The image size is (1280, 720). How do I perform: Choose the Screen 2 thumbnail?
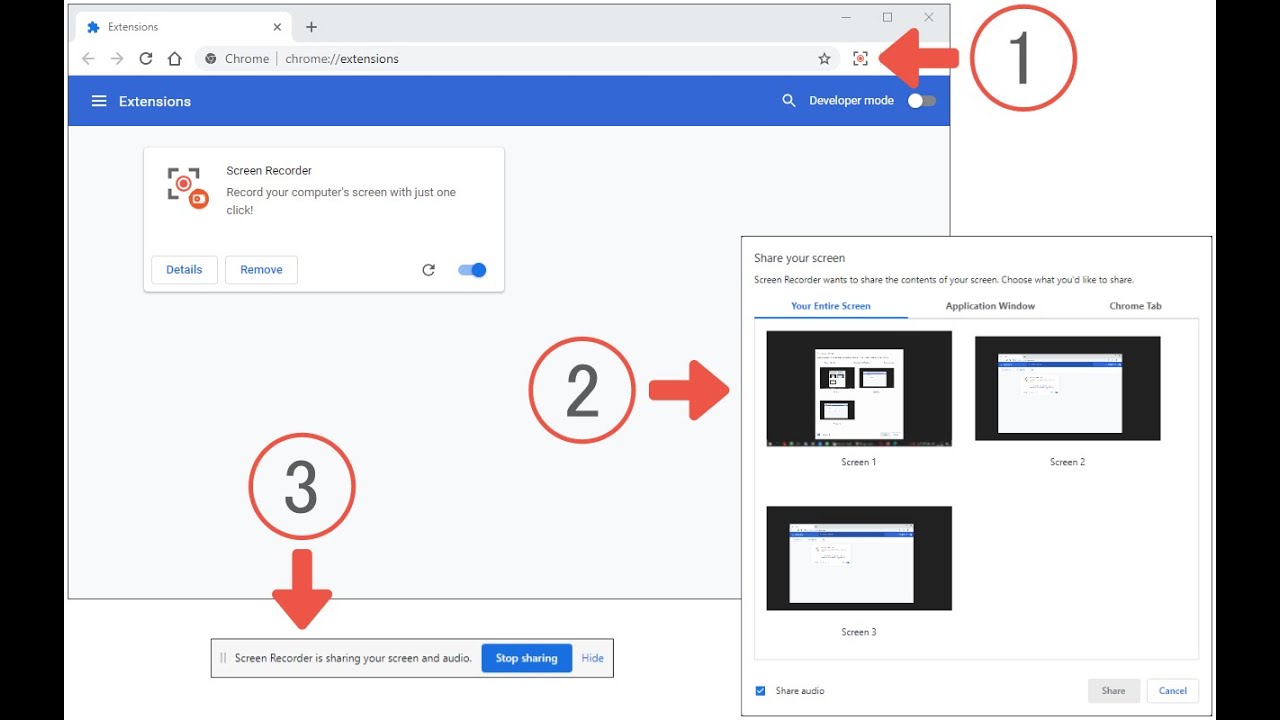click(1068, 388)
